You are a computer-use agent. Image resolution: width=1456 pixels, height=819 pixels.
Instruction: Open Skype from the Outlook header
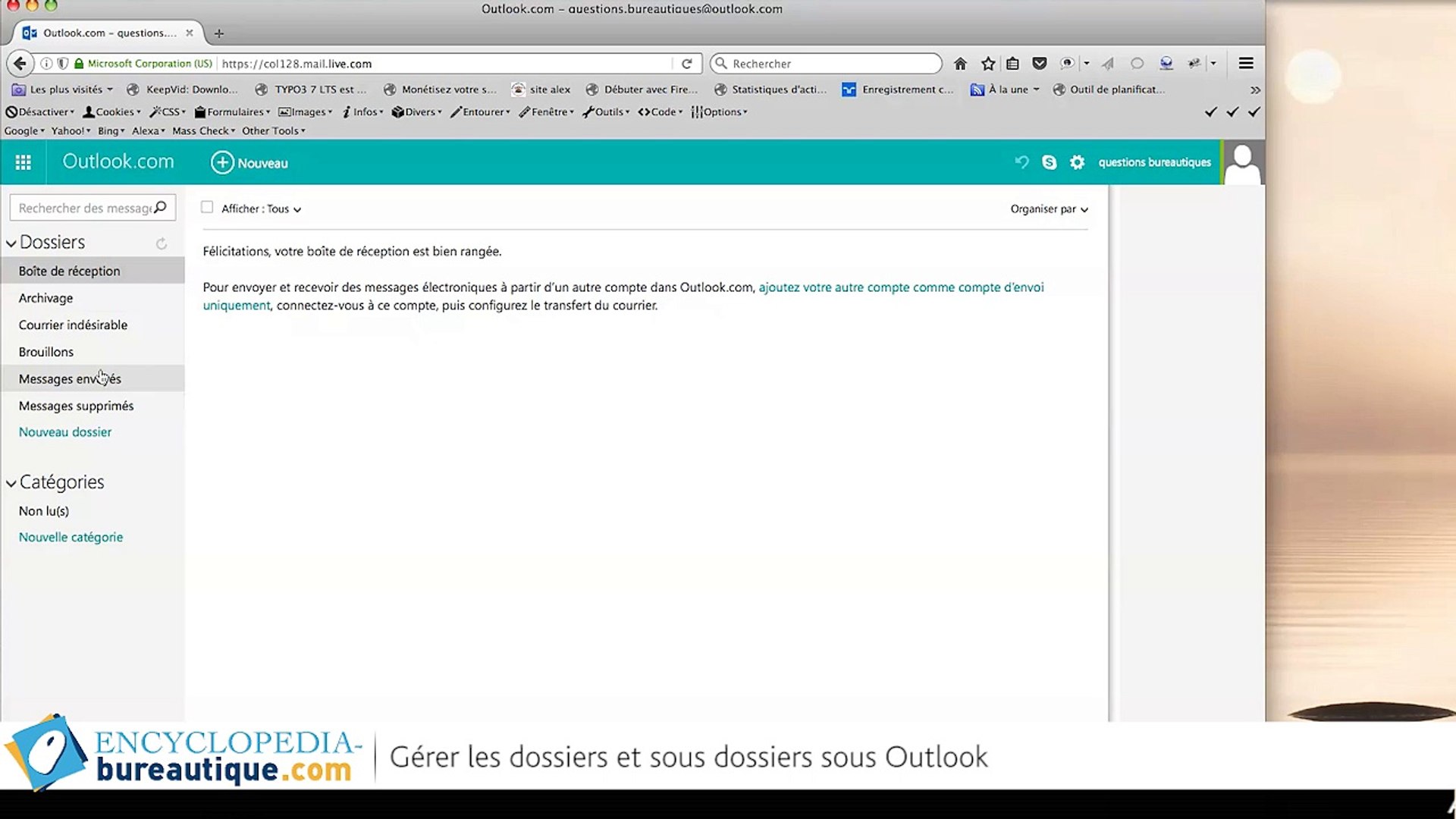coord(1049,162)
